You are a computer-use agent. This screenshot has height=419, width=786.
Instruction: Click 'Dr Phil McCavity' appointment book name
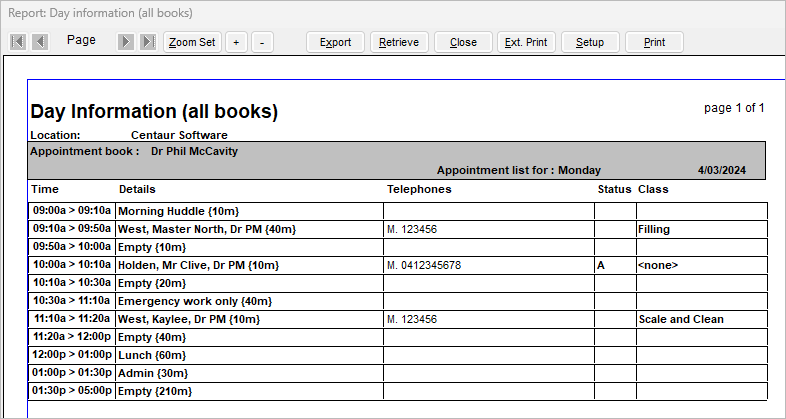click(x=194, y=151)
